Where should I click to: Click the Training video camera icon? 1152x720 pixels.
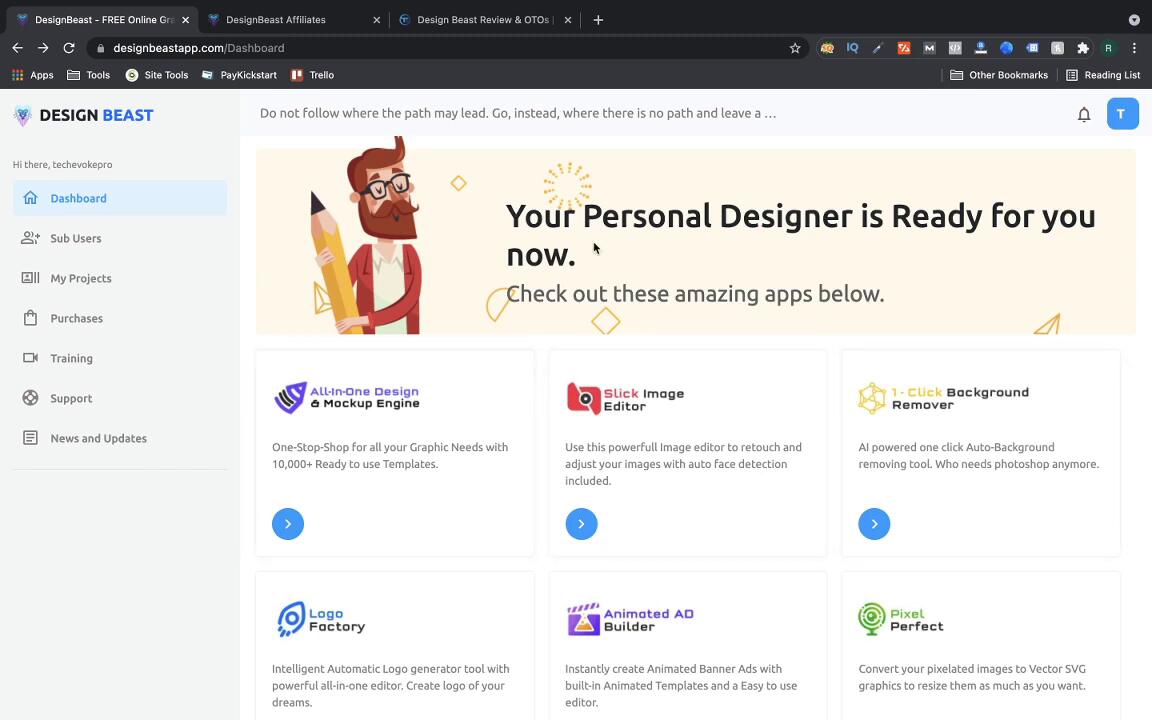[x=30, y=358]
